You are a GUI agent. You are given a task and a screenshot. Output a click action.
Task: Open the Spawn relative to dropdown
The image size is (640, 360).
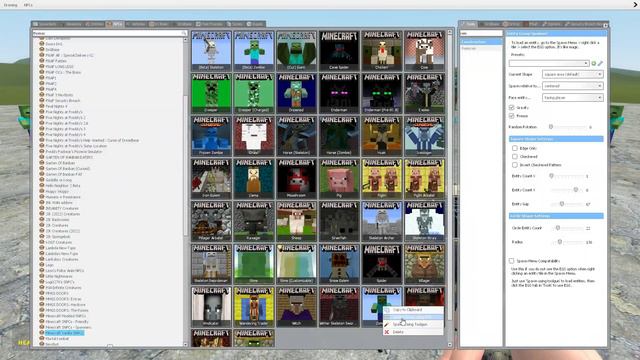573,86
